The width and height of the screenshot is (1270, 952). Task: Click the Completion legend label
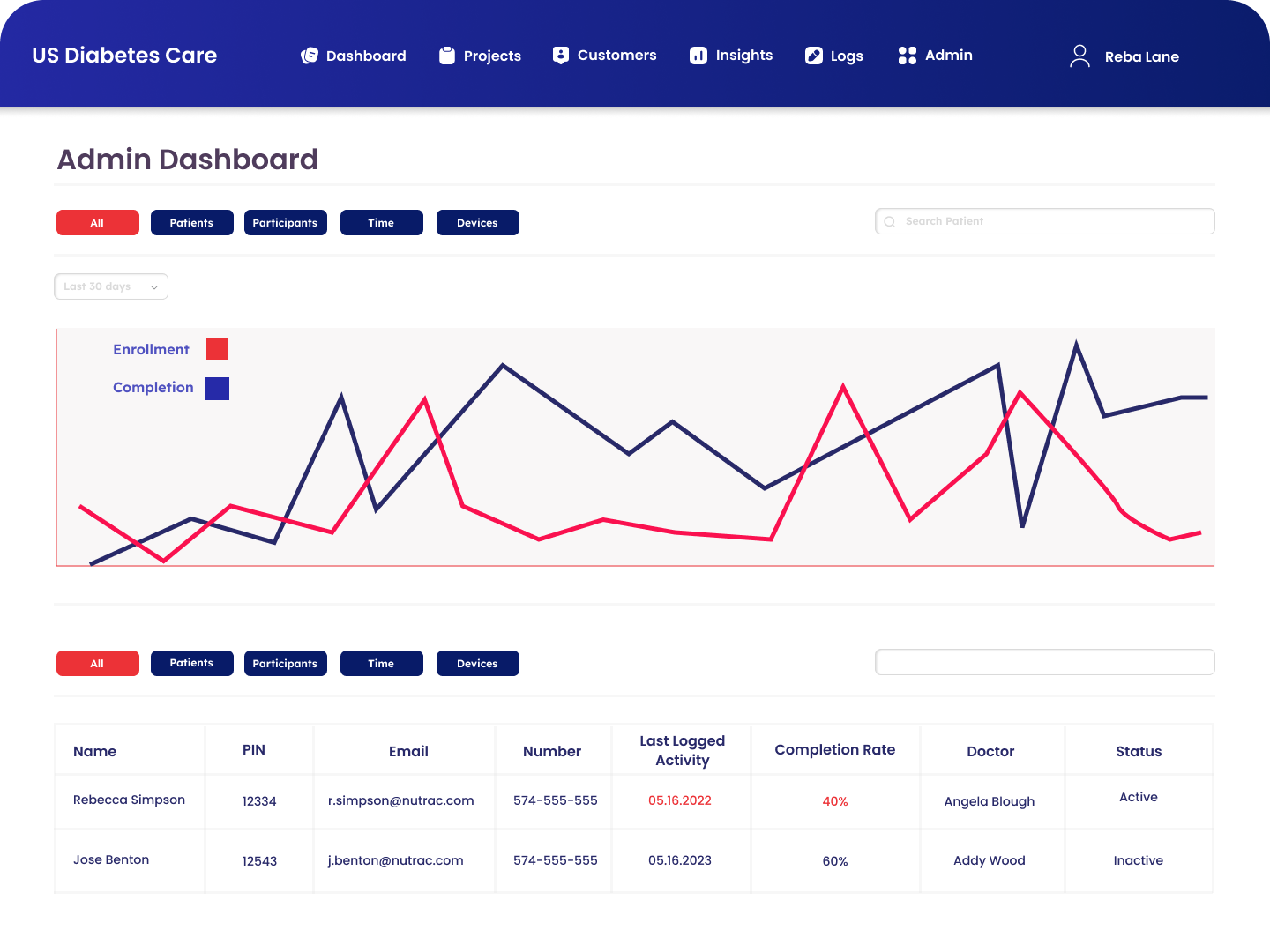[153, 387]
